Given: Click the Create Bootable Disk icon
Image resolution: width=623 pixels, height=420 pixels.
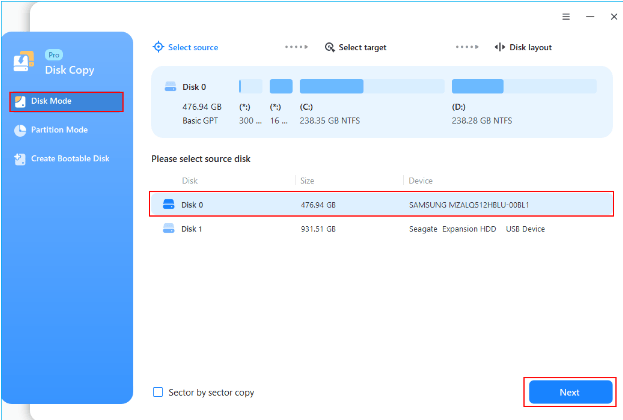Looking at the screenshot, I should pyautogui.click(x=20, y=159).
